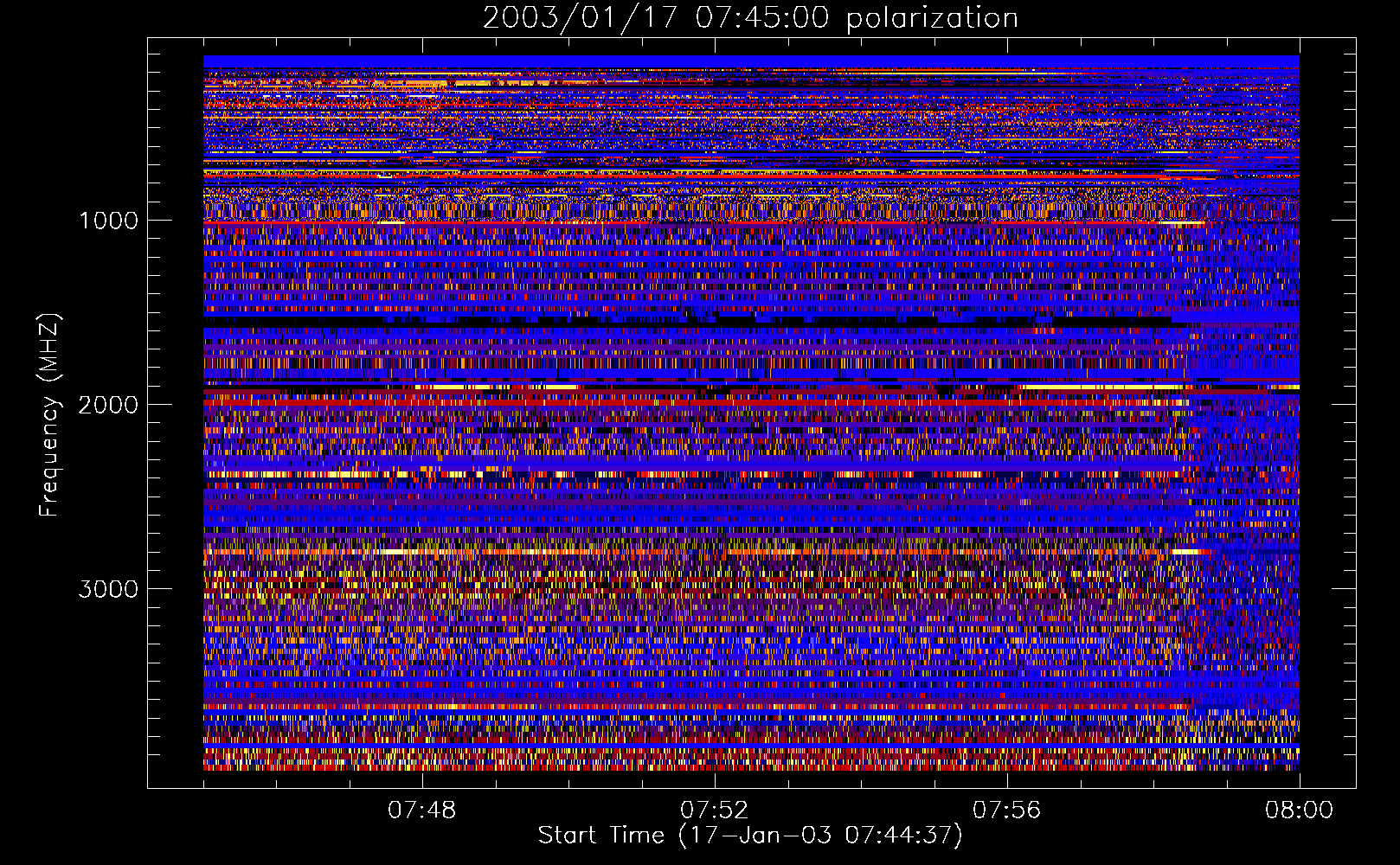1400x865 pixels.
Task: Click the 'Frequency (MHZ)' axis label
Action: (x=49, y=414)
